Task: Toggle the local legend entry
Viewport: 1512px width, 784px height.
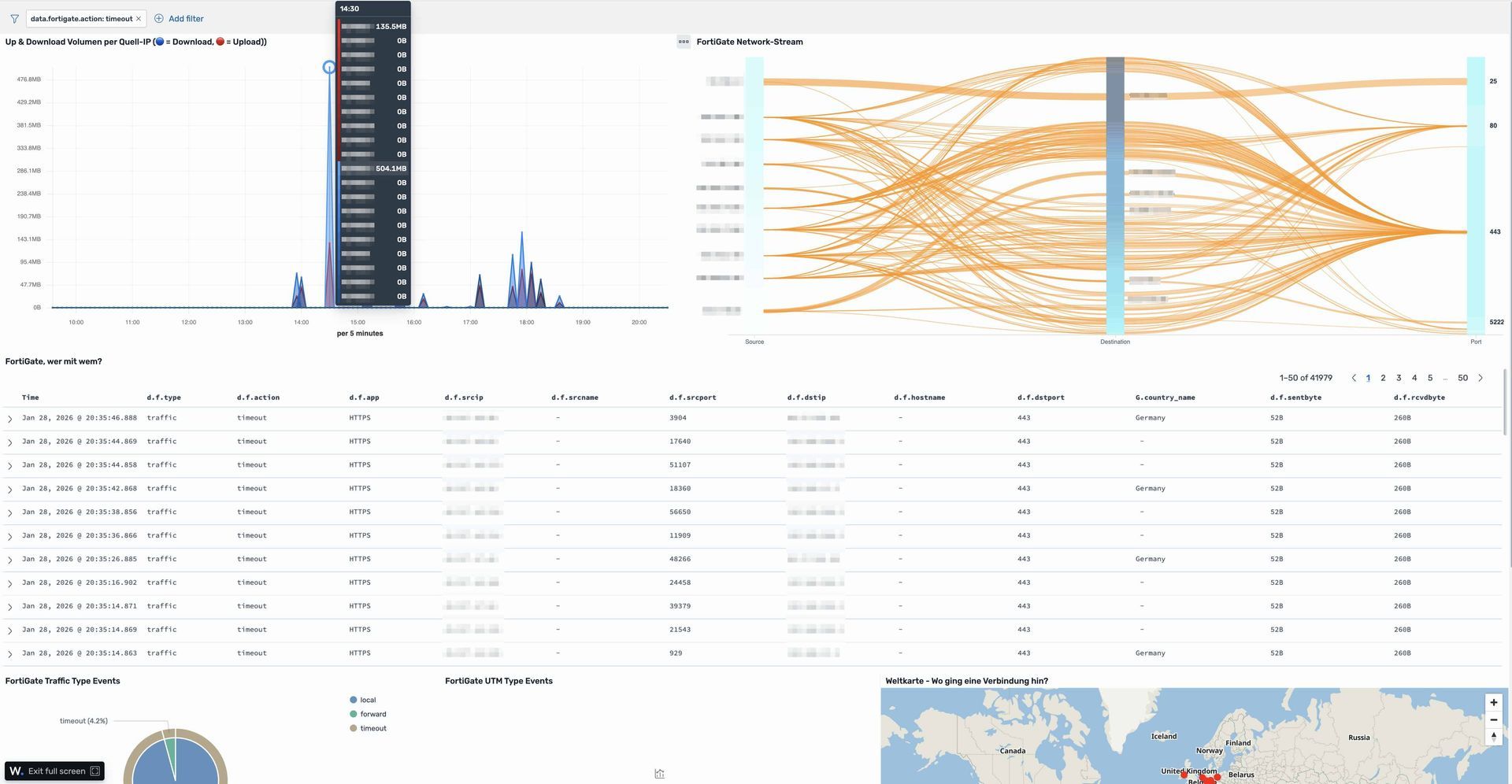Action: point(363,700)
